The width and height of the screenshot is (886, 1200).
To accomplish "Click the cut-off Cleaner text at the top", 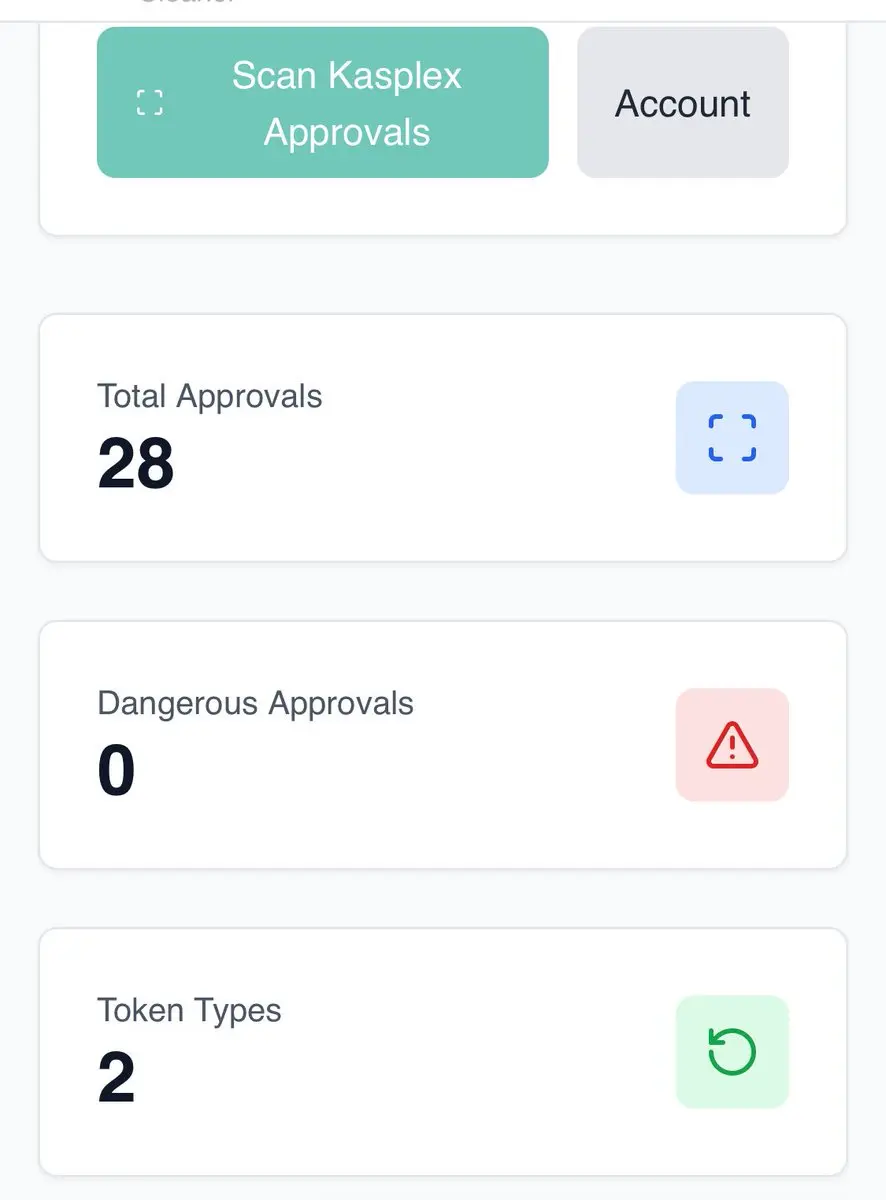I will [188, 3].
